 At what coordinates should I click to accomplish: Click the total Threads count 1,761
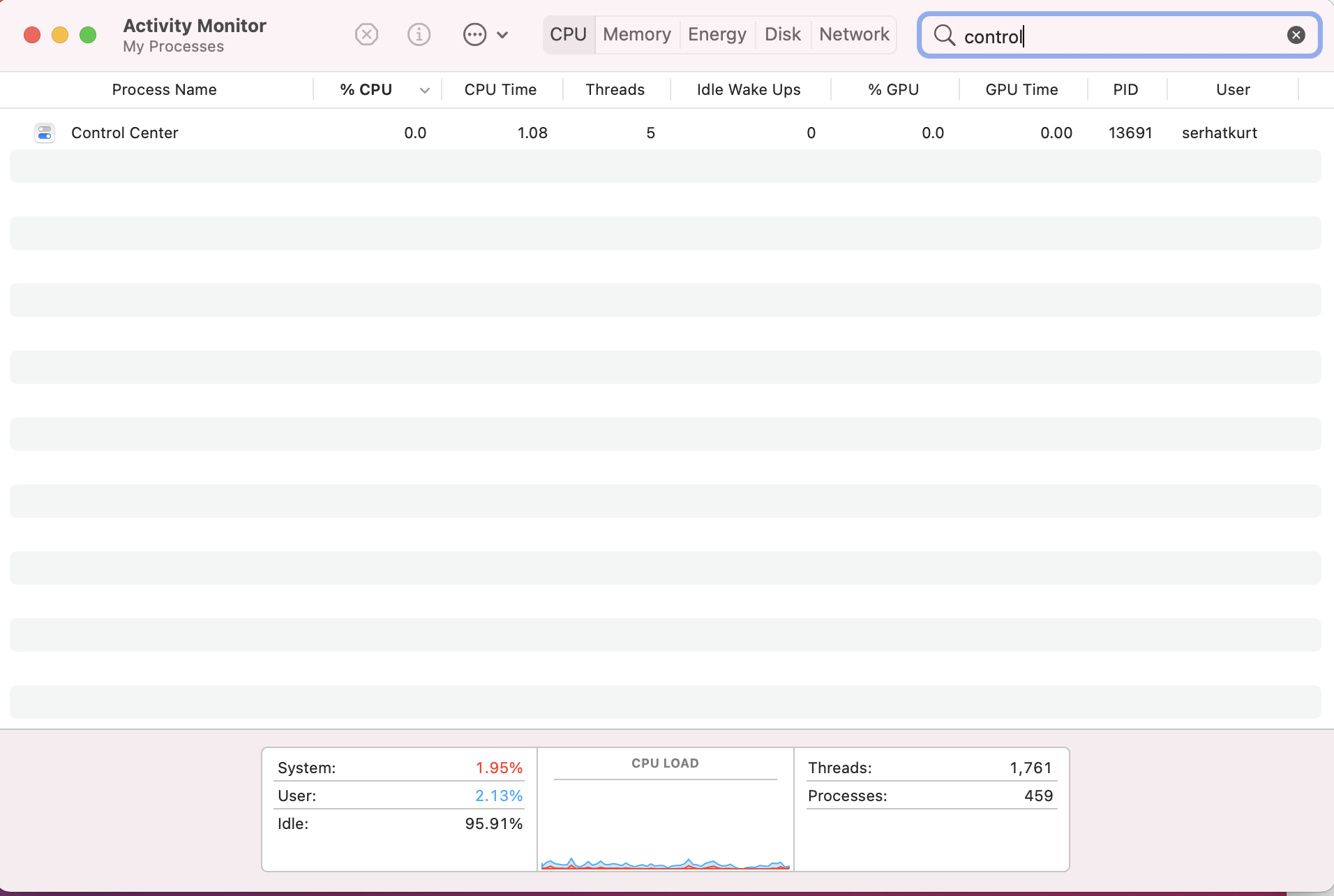pos(1031,768)
